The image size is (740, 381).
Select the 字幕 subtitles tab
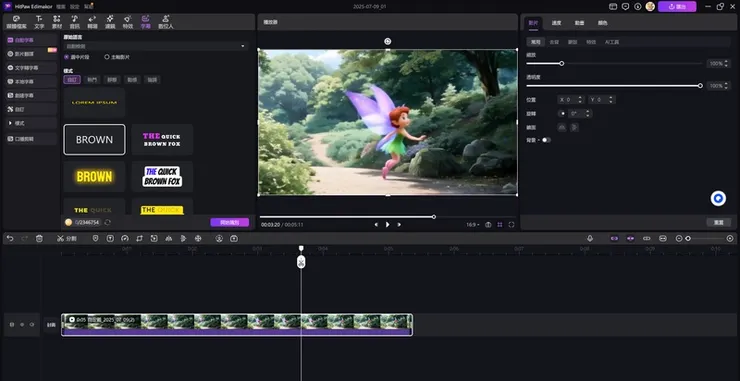point(145,22)
